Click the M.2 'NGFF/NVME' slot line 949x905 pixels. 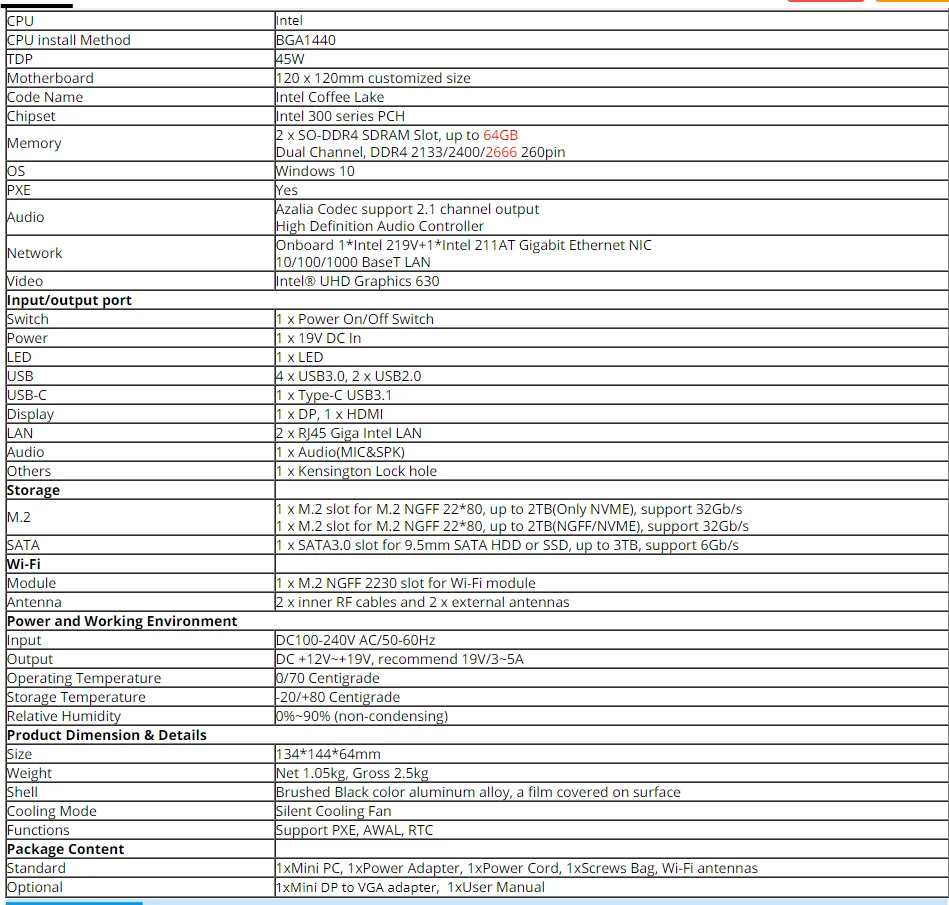click(x=512, y=526)
